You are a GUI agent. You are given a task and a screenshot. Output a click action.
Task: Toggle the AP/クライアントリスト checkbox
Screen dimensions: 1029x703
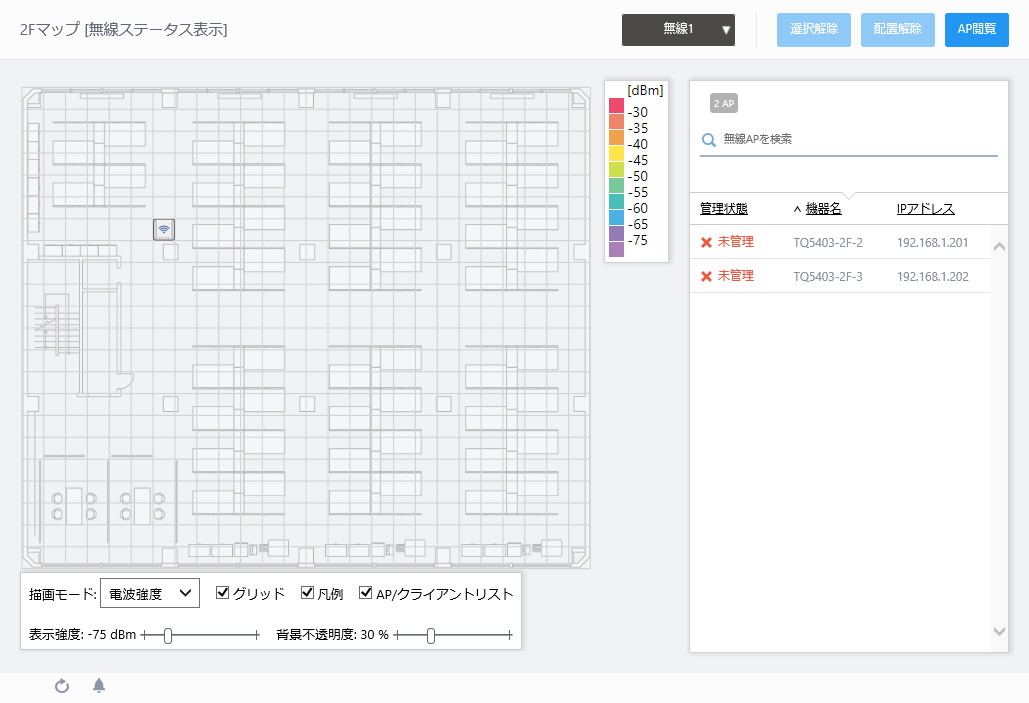pos(366,593)
